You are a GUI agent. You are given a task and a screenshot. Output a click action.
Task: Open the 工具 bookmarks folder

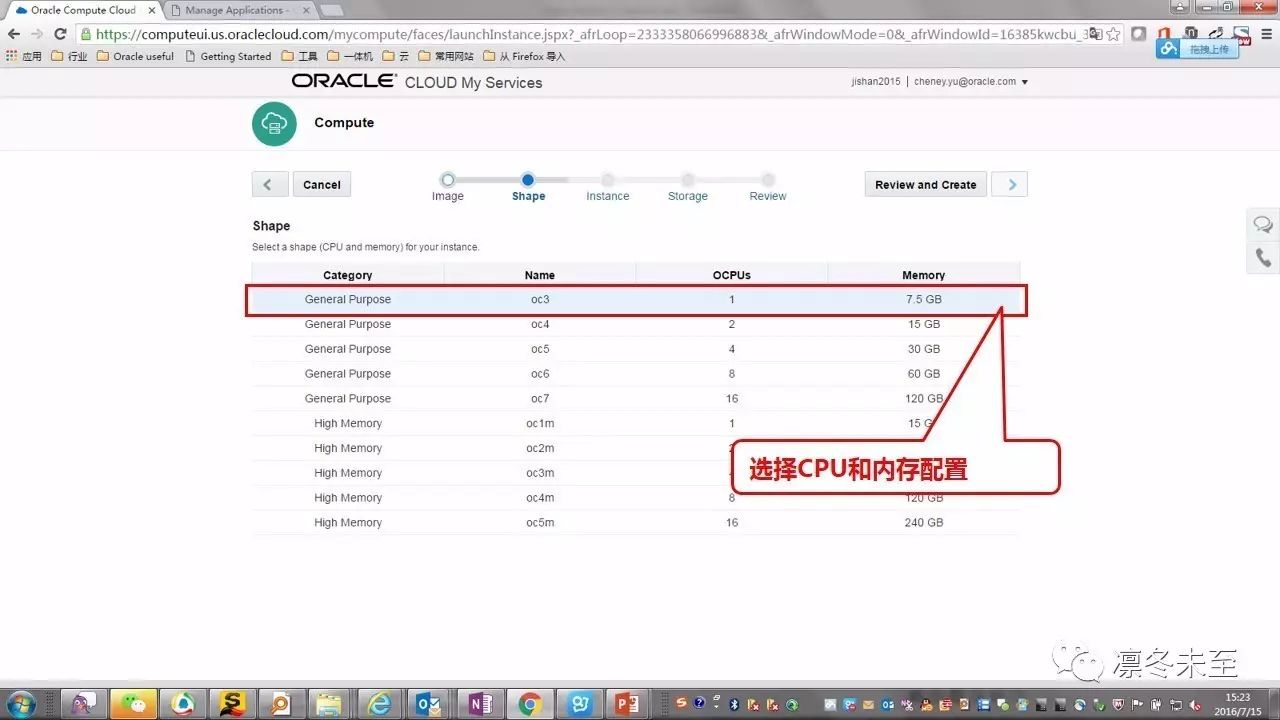pos(300,57)
